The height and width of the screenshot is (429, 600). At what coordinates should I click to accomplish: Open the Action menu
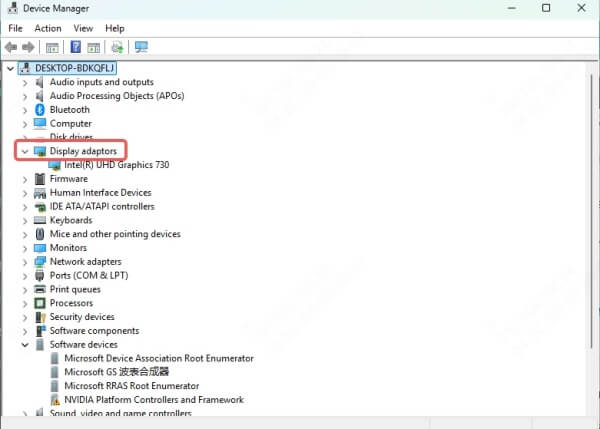click(x=47, y=28)
